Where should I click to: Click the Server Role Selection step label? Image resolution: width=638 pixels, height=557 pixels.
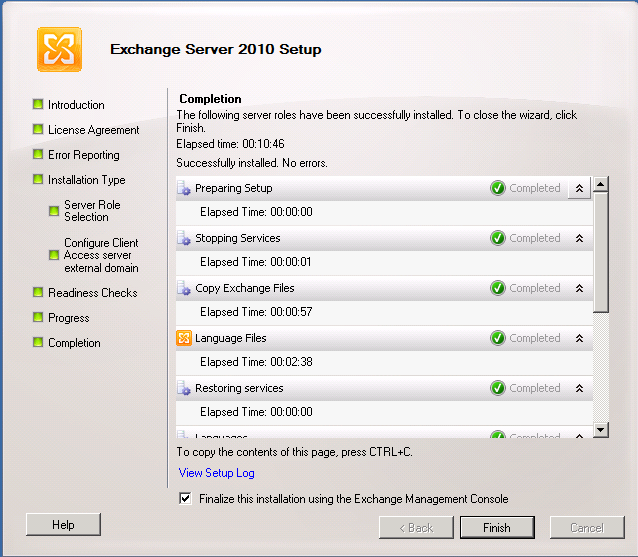pyautogui.click(x=92, y=211)
